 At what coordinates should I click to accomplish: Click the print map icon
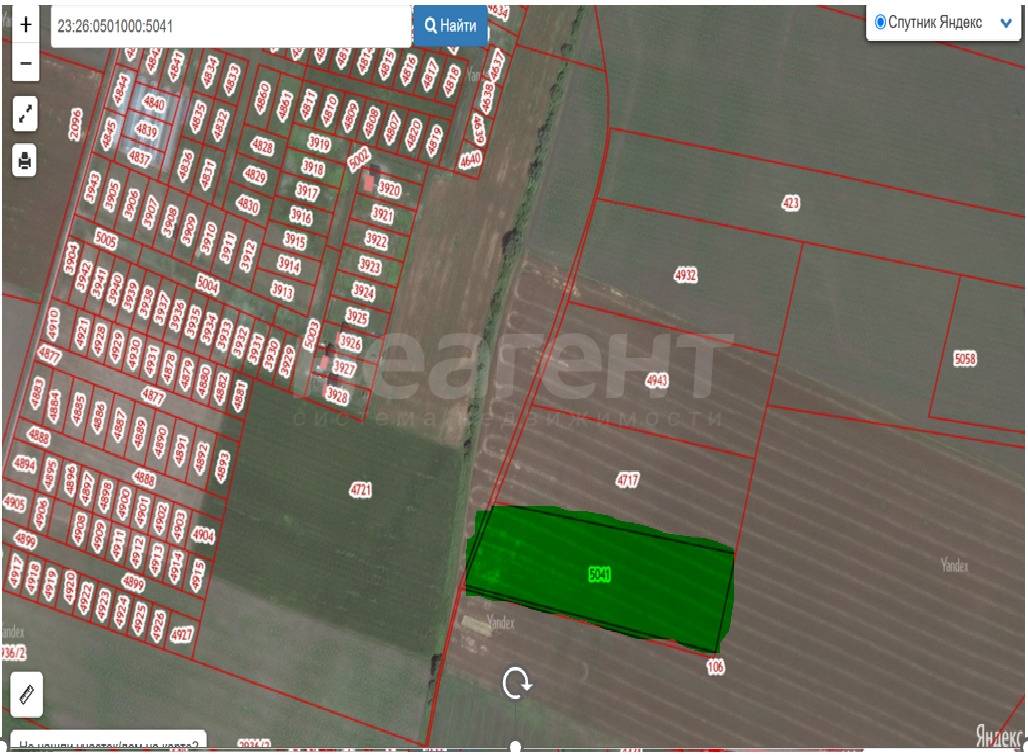pos(25,160)
